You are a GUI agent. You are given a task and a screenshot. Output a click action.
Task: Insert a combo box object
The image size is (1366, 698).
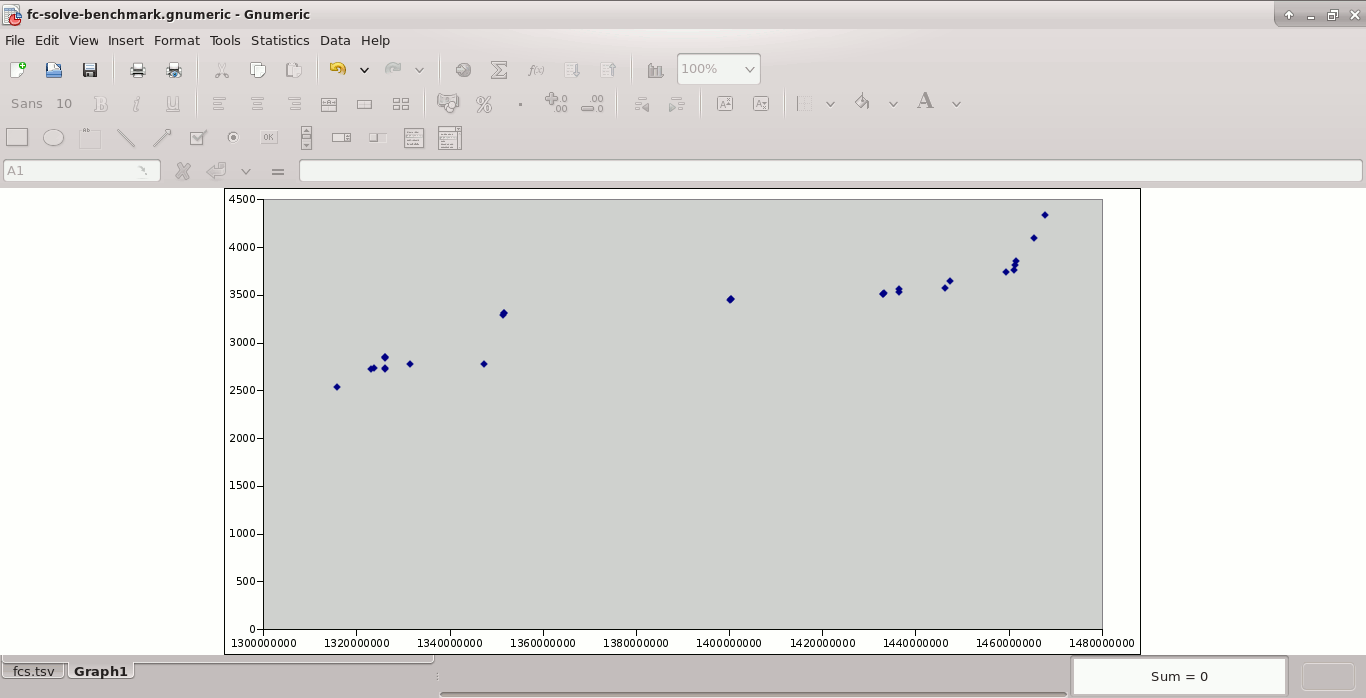point(449,138)
